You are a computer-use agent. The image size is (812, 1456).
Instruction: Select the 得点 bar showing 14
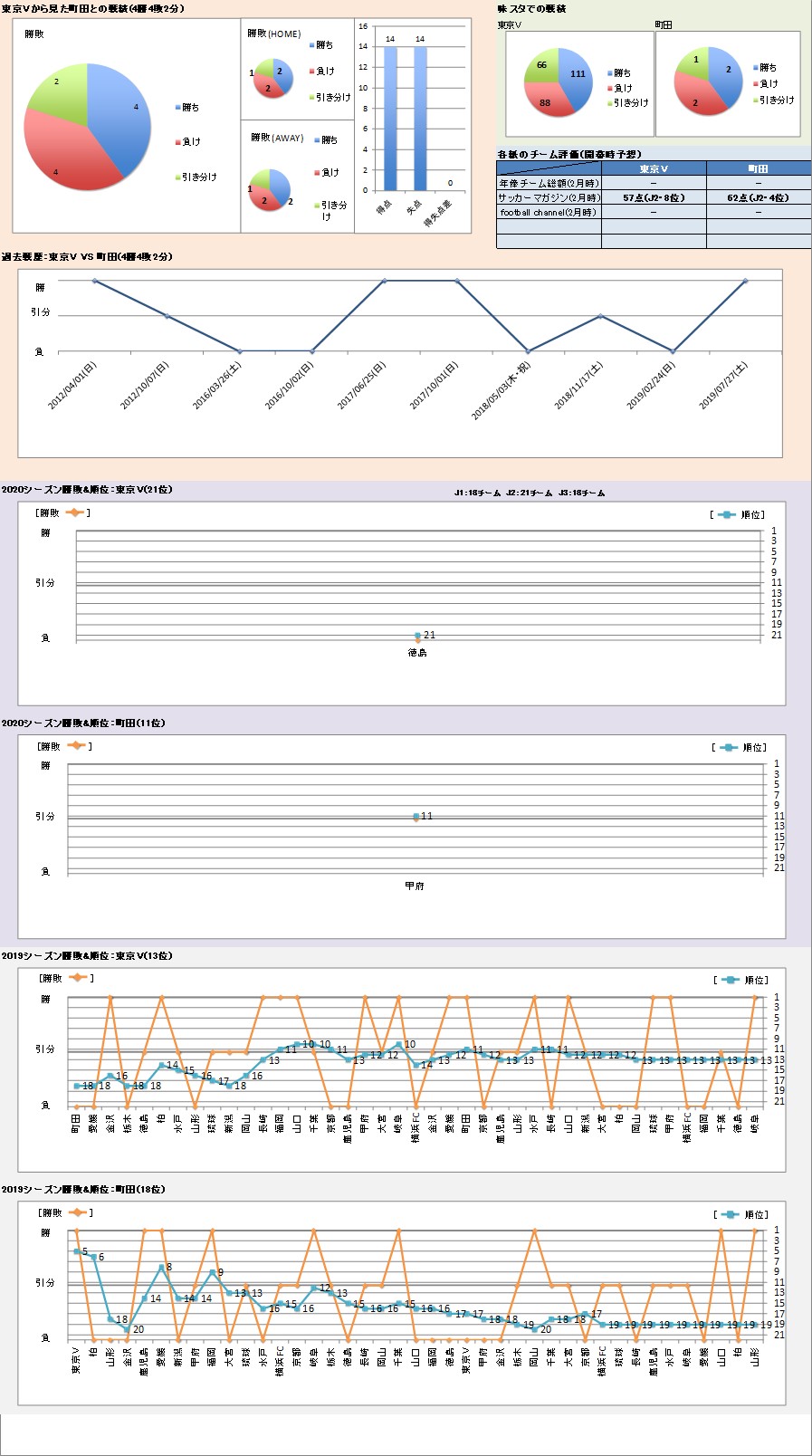tap(390, 118)
